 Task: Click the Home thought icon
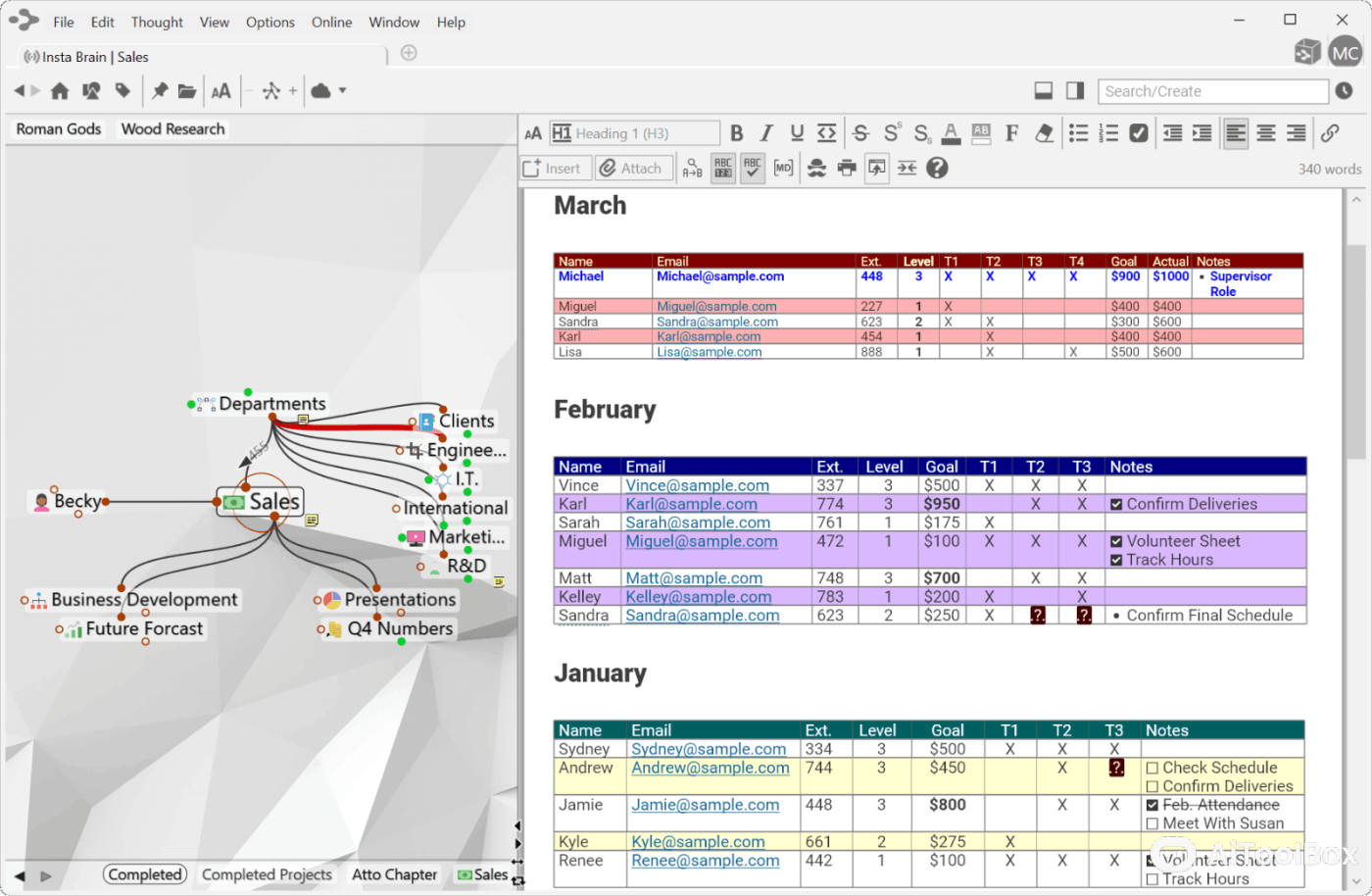pos(60,91)
